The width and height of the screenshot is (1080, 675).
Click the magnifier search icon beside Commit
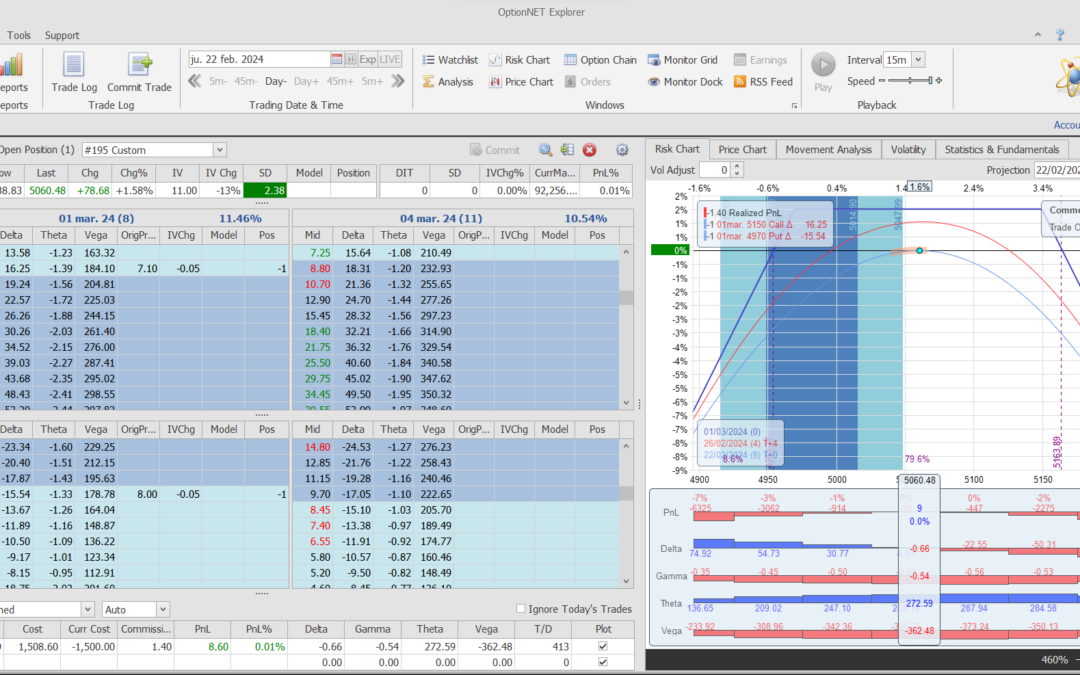coord(546,150)
